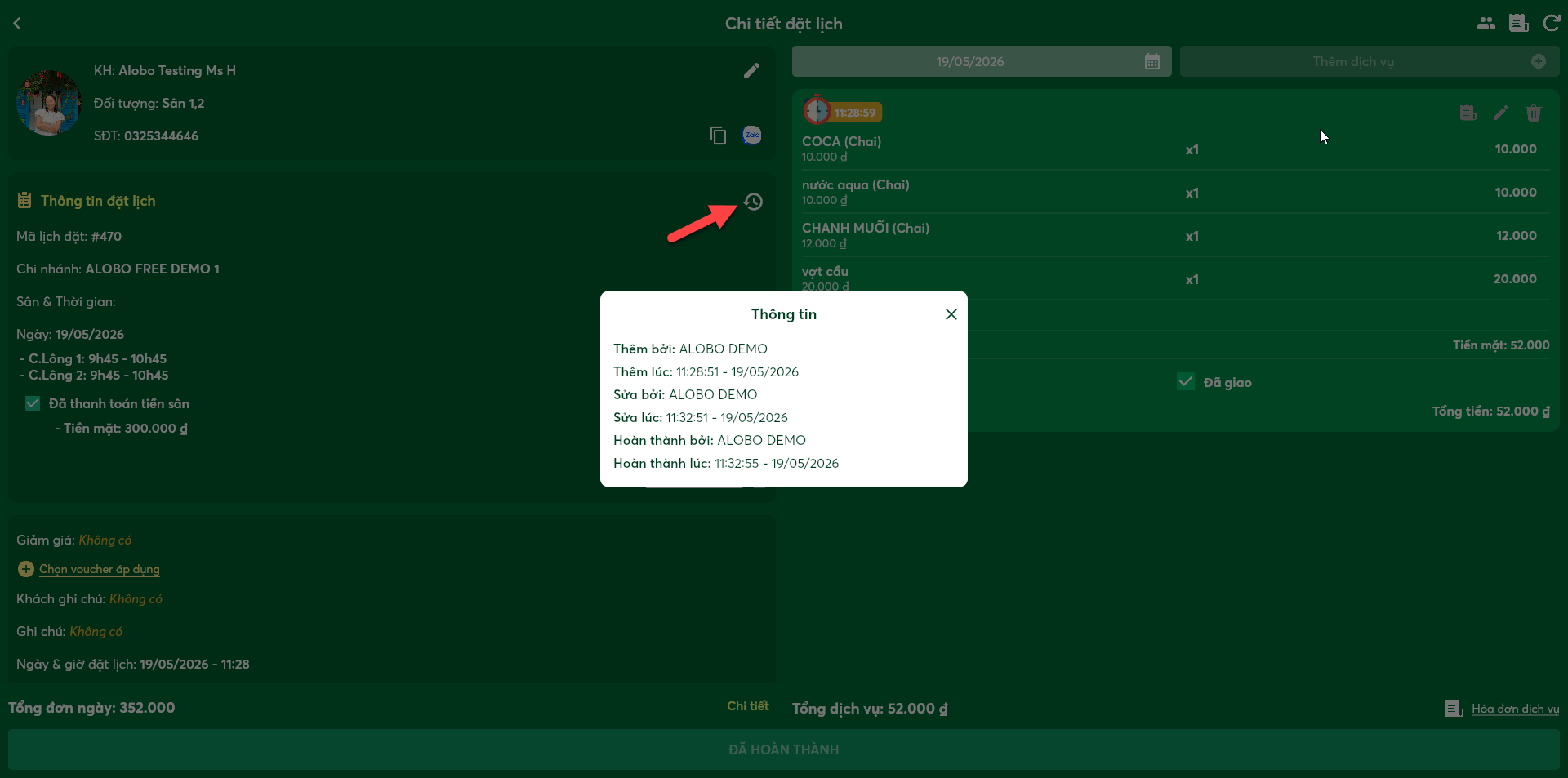The image size is (1568, 778).
Task: Copy the customer phone number
Action: point(718,136)
